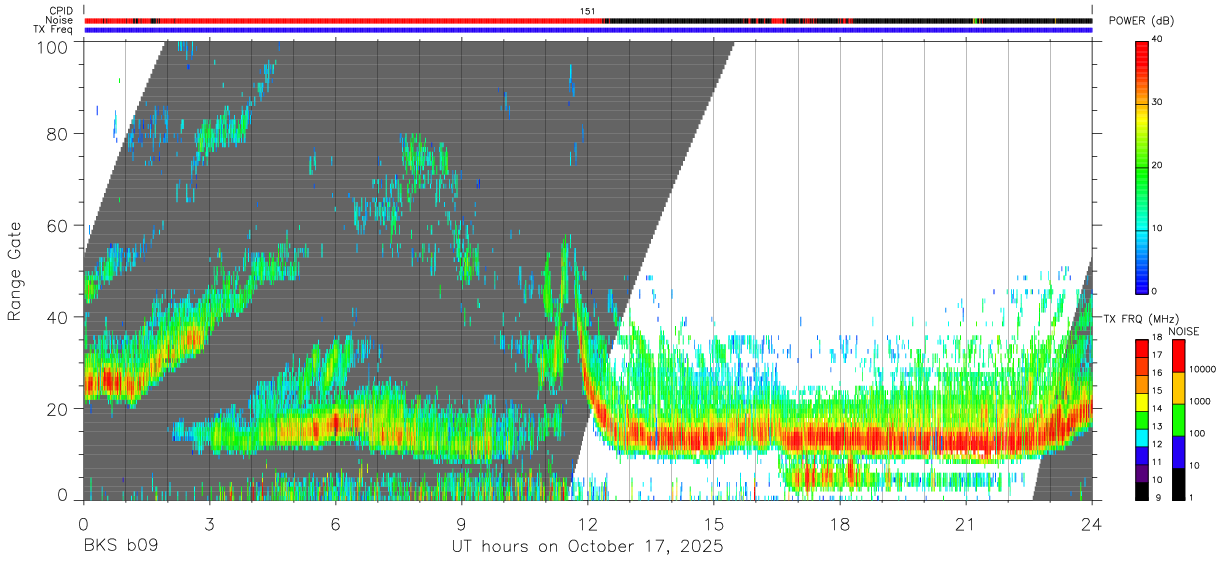
Task: Click the 18 tick on TX FRQ legend
Action: [x=1157, y=338]
